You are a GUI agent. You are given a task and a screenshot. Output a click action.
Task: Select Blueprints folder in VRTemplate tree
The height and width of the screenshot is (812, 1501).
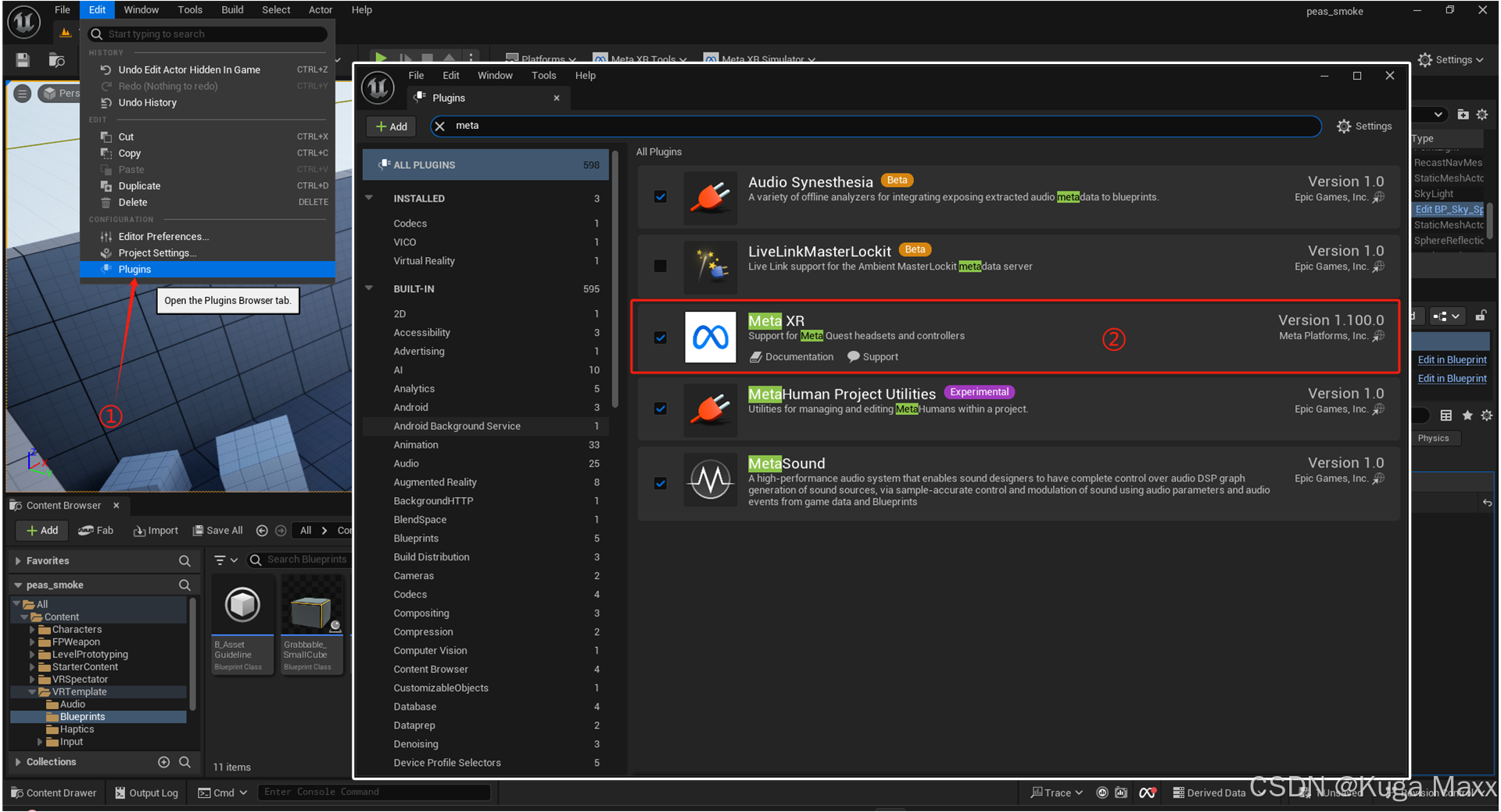tap(99, 717)
